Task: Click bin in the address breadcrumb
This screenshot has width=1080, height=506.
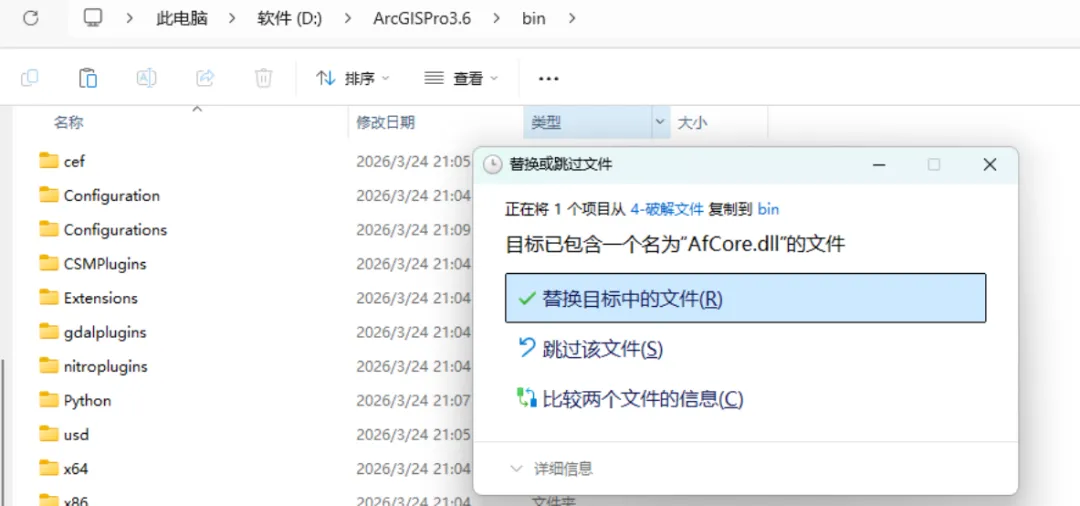Action: (534, 19)
